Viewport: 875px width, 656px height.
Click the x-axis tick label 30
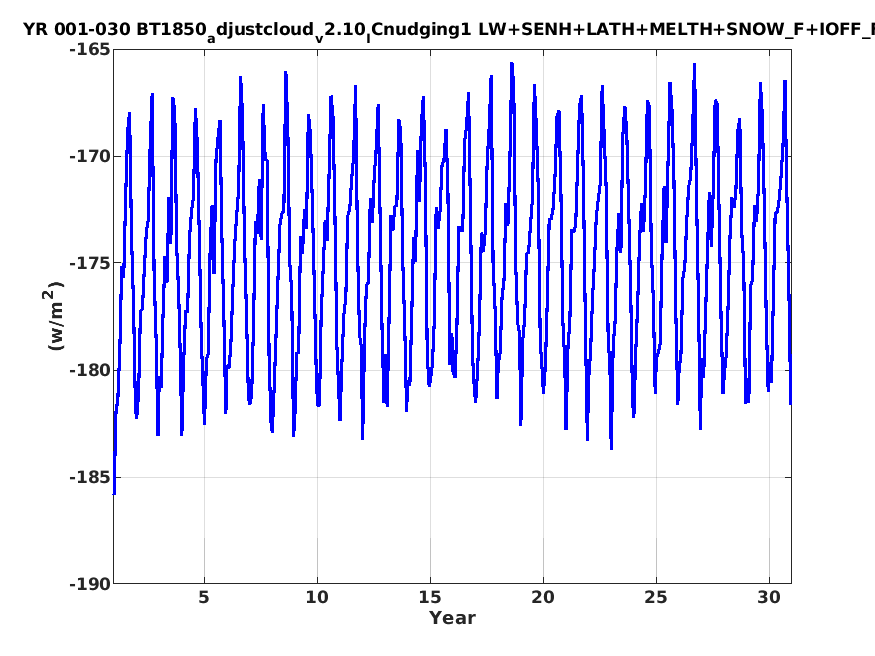(x=769, y=597)
